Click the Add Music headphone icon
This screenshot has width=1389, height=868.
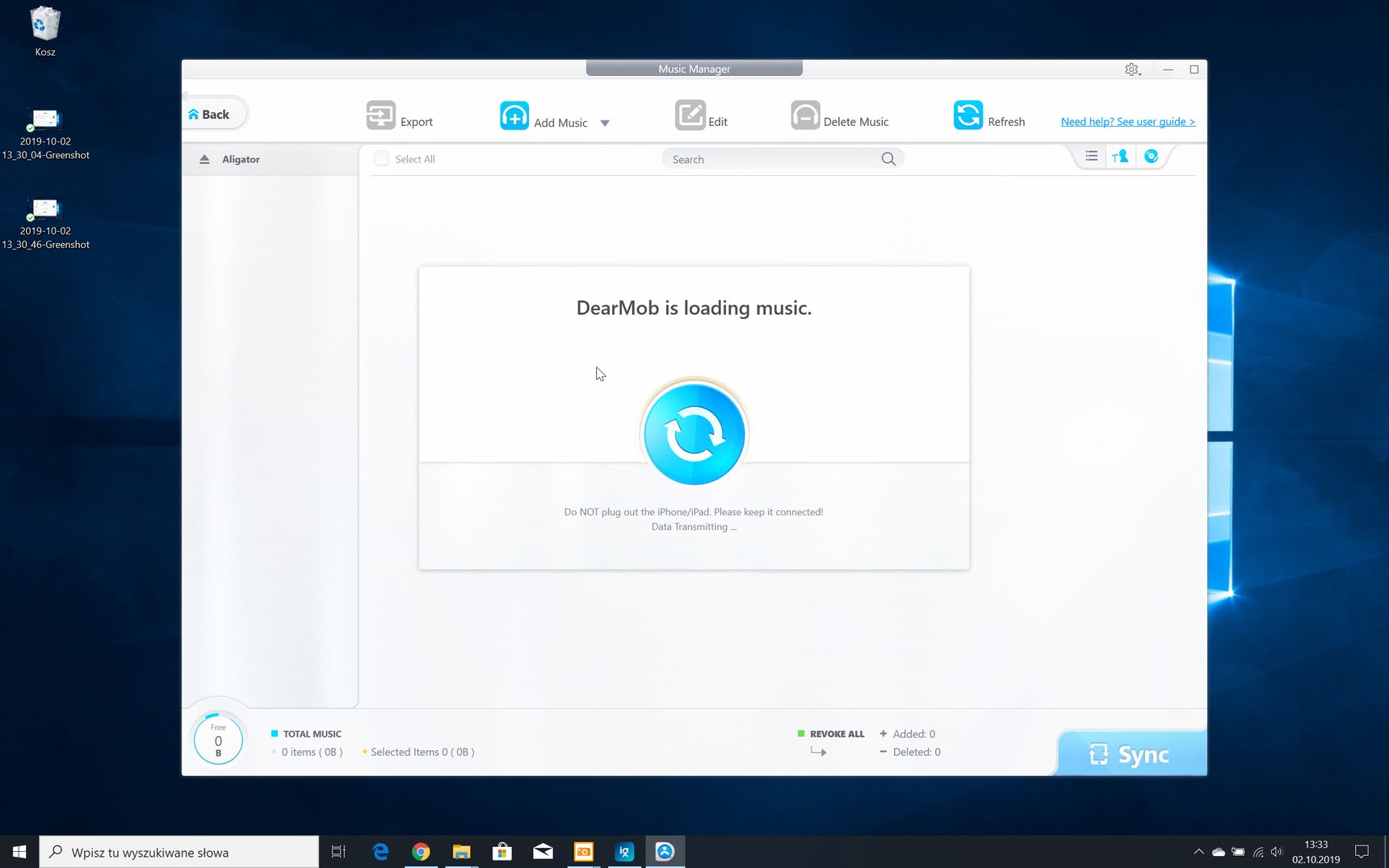(514, 115)
